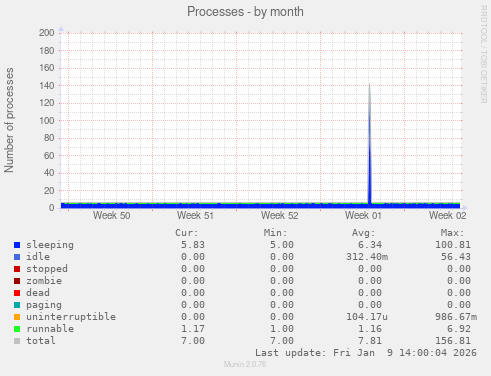Click the 200 y-axis tick label
The height and width of the screenshot is (376, 491).
pos(47,33)
